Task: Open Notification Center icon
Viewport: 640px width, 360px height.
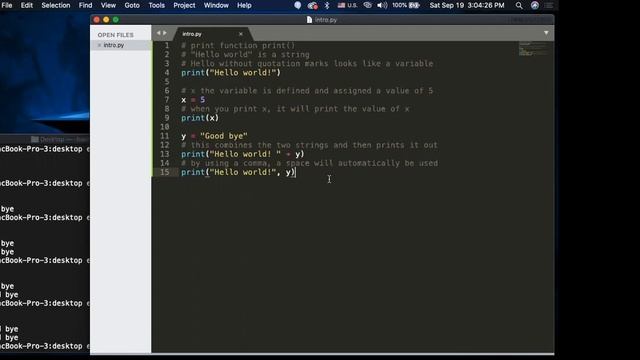Action: tap(549, 5)
